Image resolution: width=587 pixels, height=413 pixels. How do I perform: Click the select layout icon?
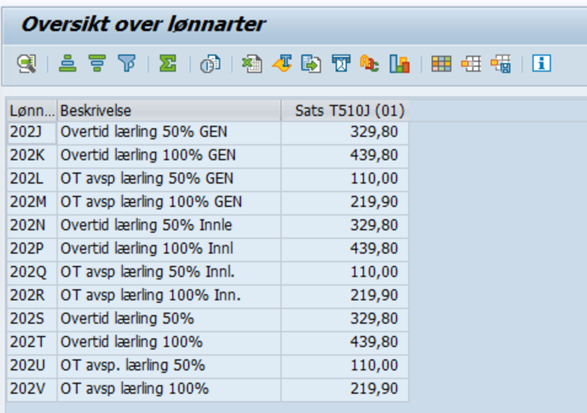471,64
